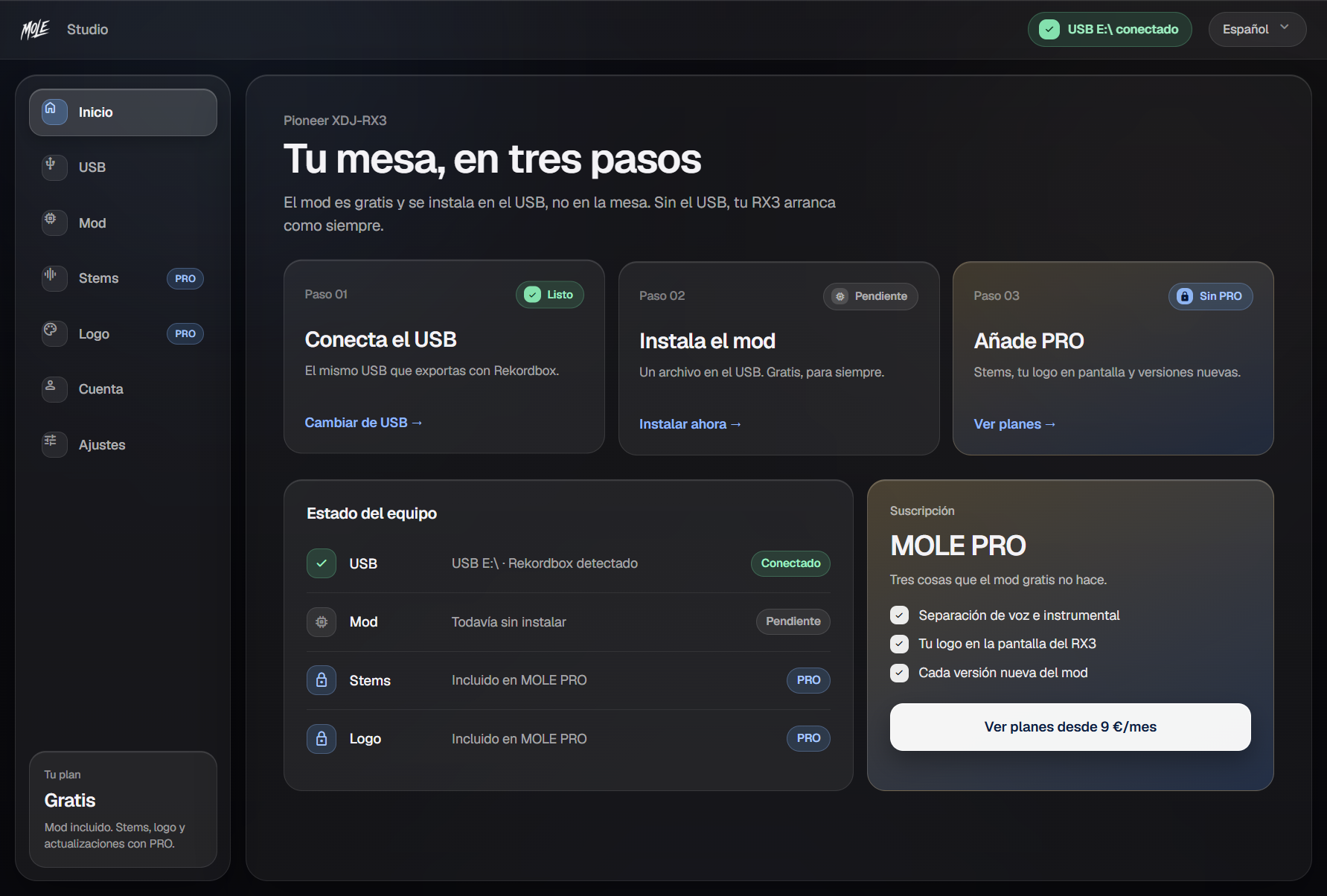
Task: Click the MOLE PRO subscription title
Action: point(958,545)
